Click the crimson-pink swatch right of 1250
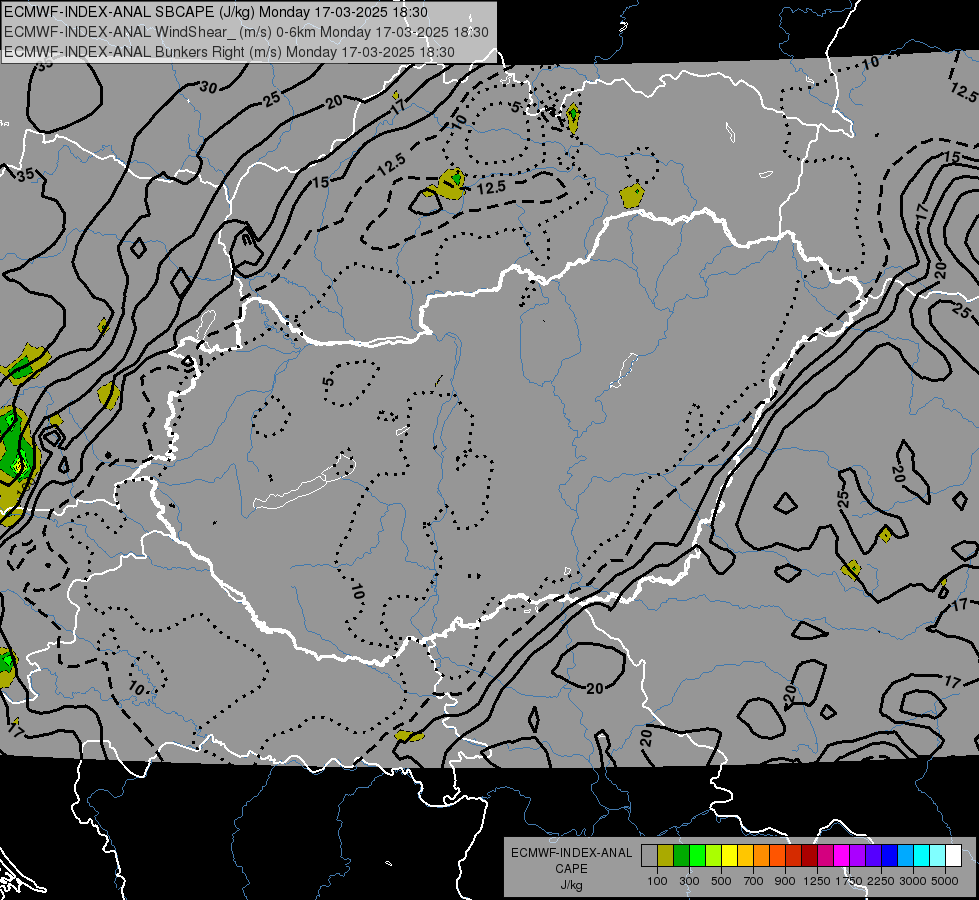The width and height of the screenshot is (979, 900). [x=825, y=855]
